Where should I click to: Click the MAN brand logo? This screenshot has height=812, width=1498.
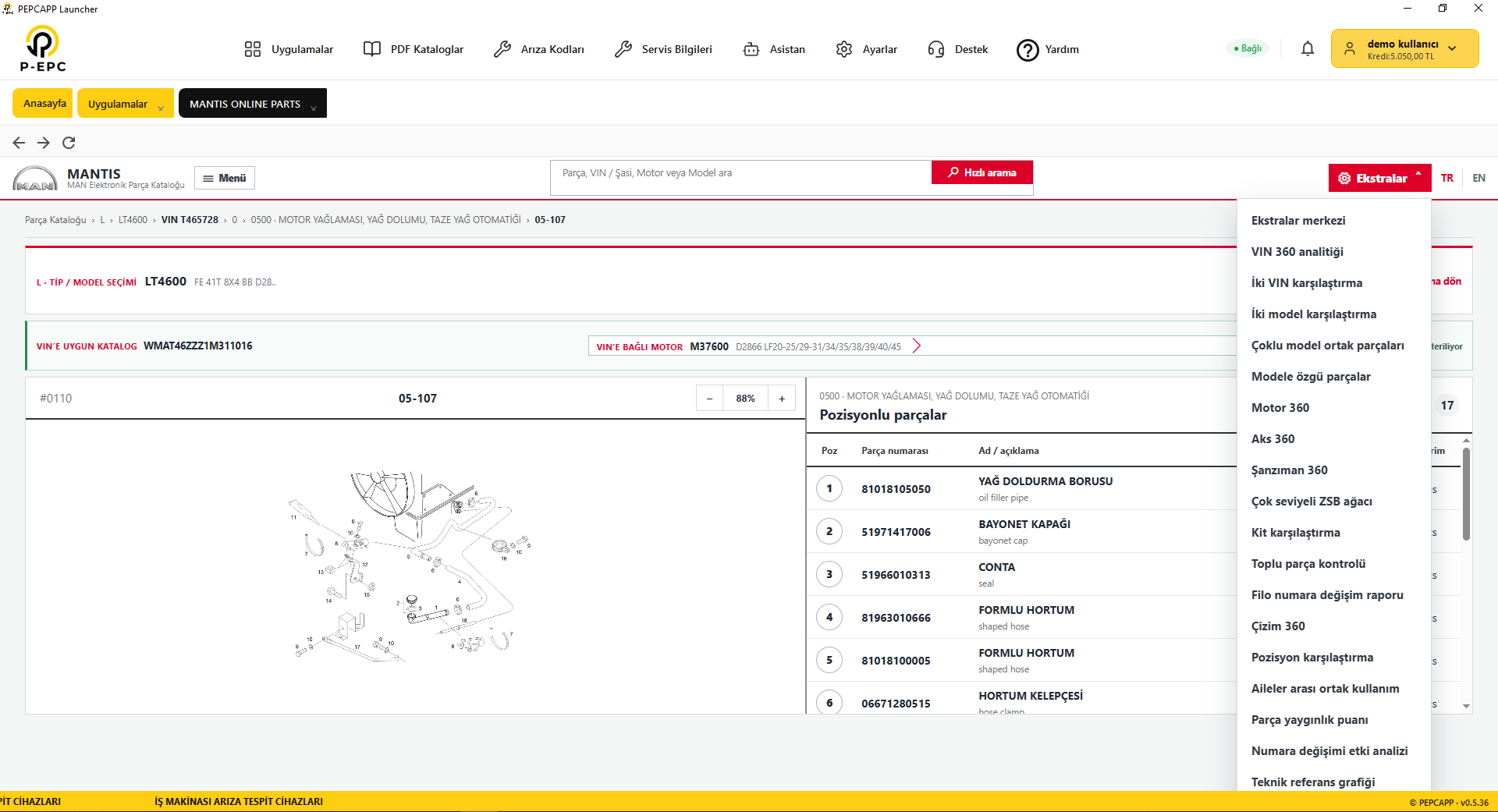tap(35, 179)
